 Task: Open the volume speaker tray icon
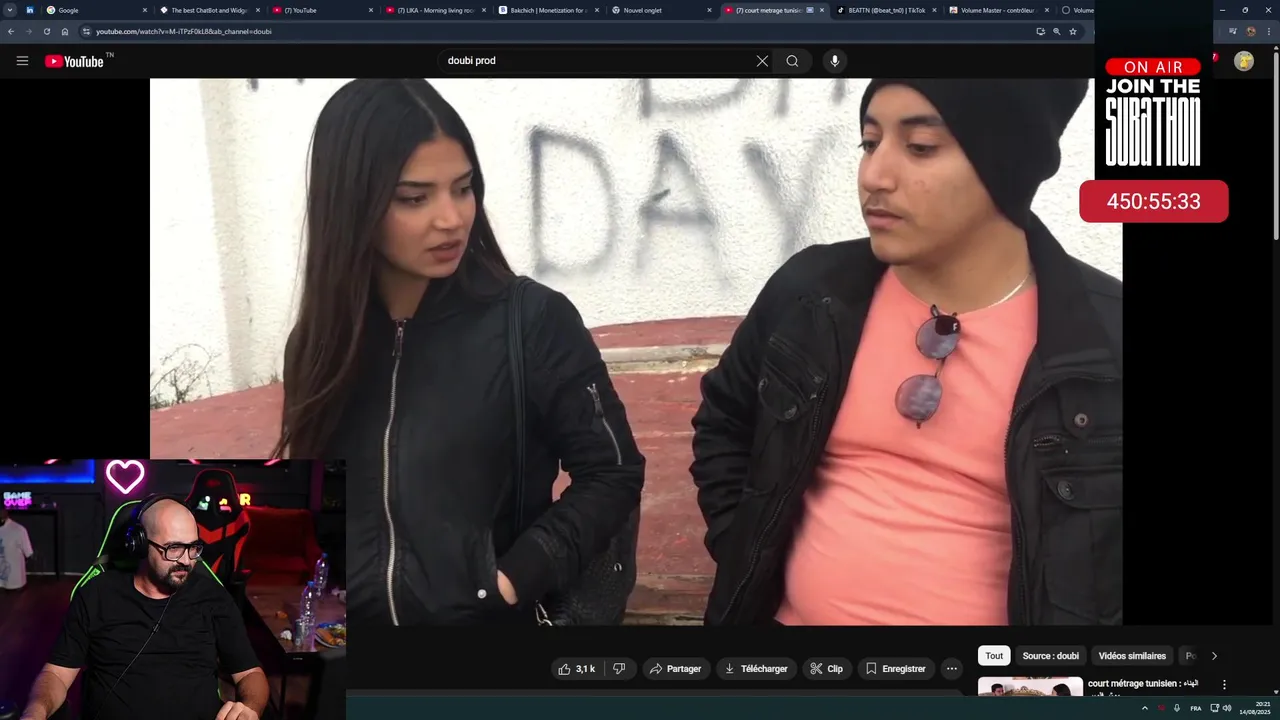(1227, 708)
